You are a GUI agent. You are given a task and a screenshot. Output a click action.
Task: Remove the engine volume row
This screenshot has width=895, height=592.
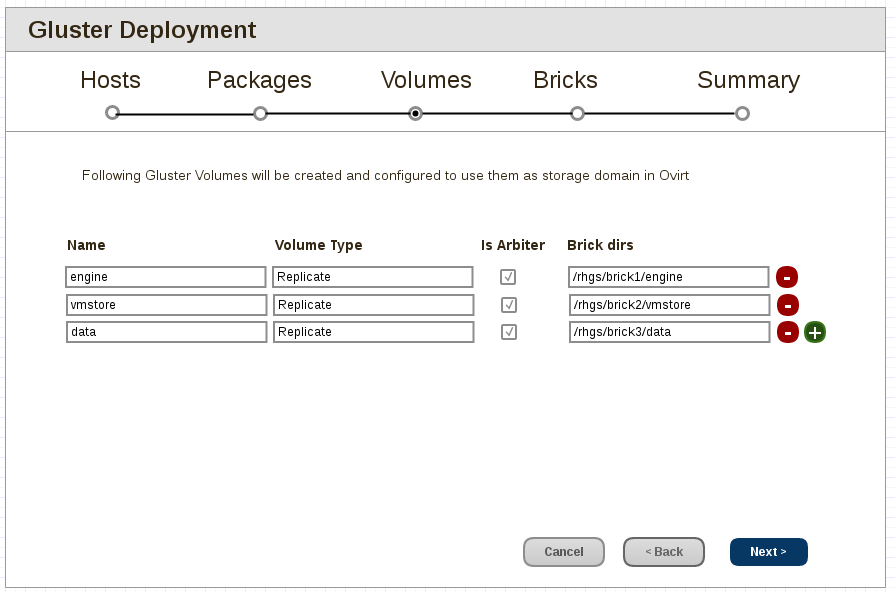[787, 277]
